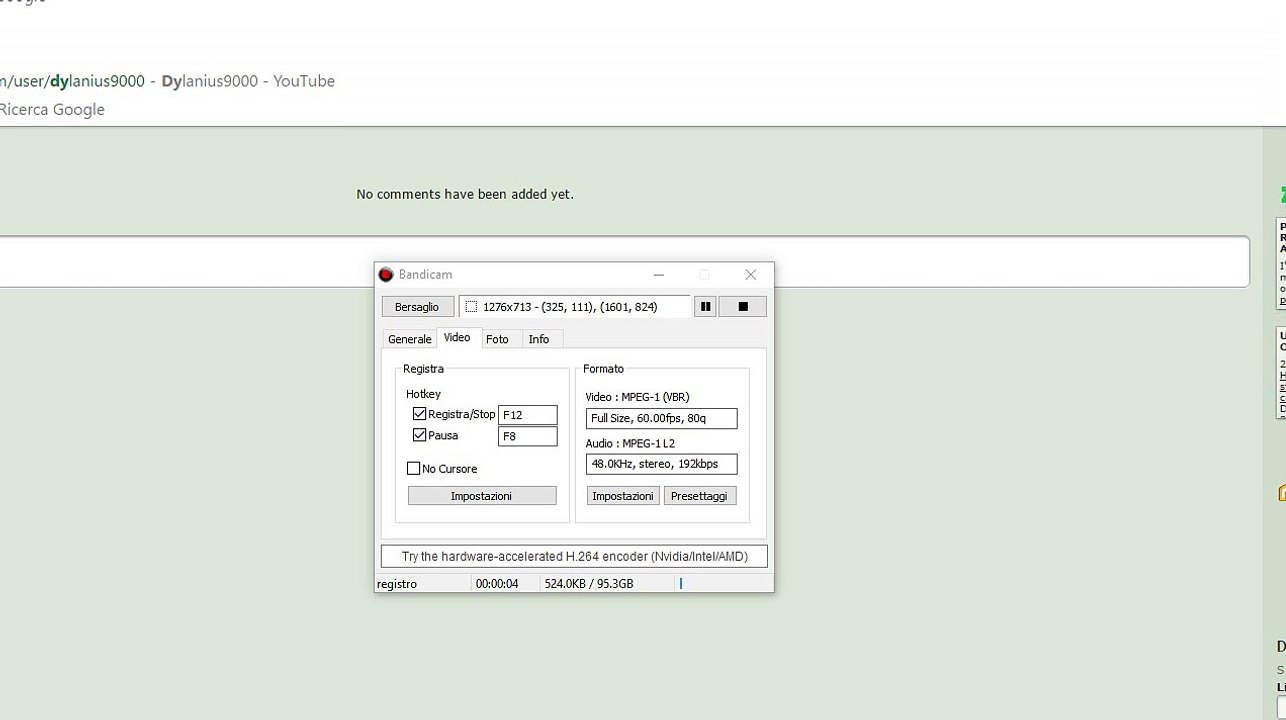Select the Video tab
1286x720 pixels.
click(x=457, y=338)
